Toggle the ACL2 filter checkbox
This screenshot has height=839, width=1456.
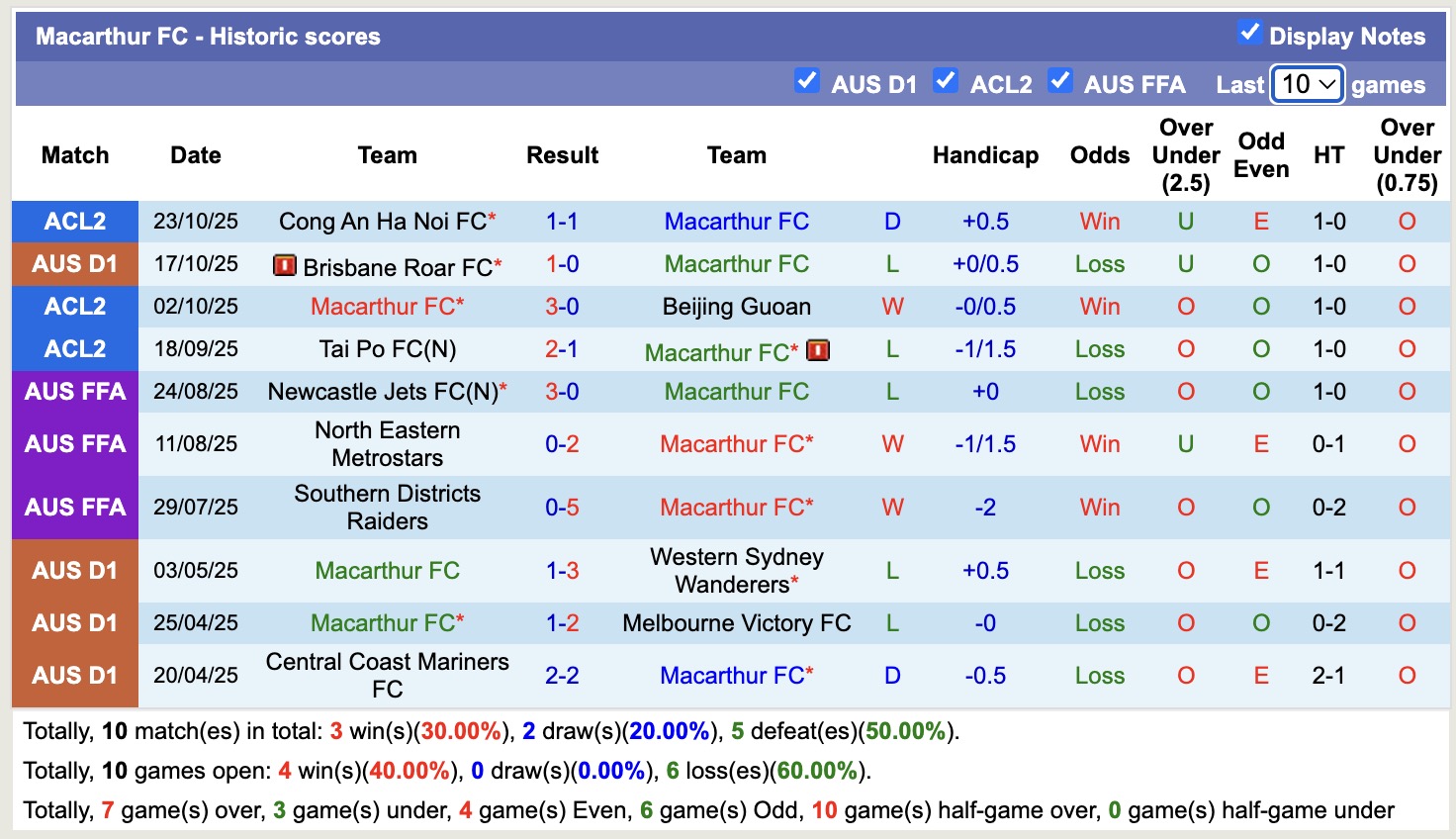click(946, 82)
